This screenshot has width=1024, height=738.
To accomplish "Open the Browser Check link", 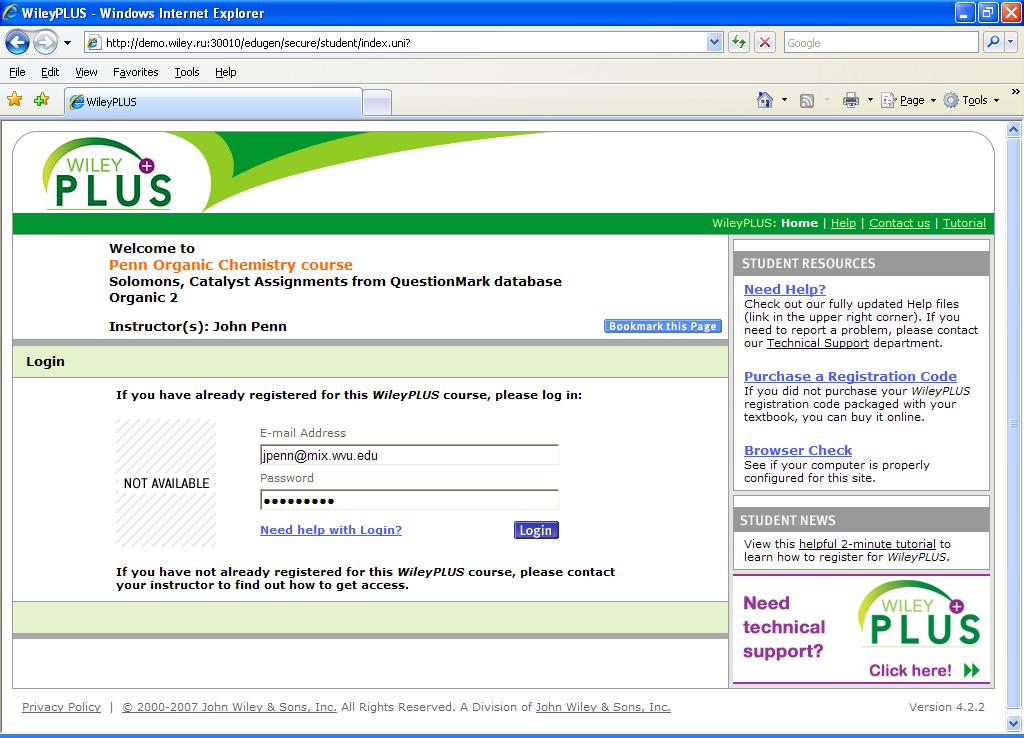I will pyautogui.click(x=798, y=450).
